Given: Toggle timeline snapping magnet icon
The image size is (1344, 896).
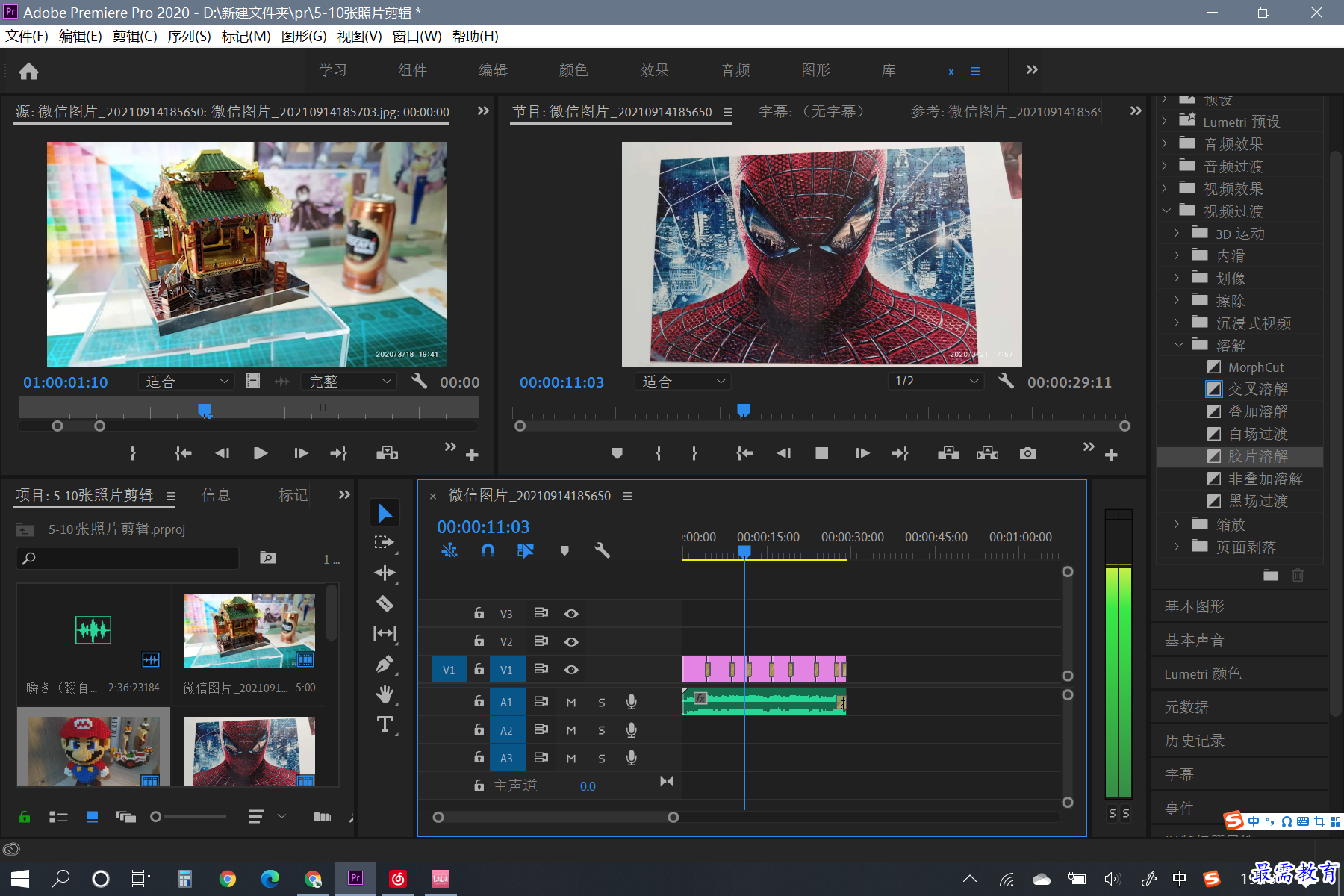Looking at the screenshot, I should (x=488, y=550).
